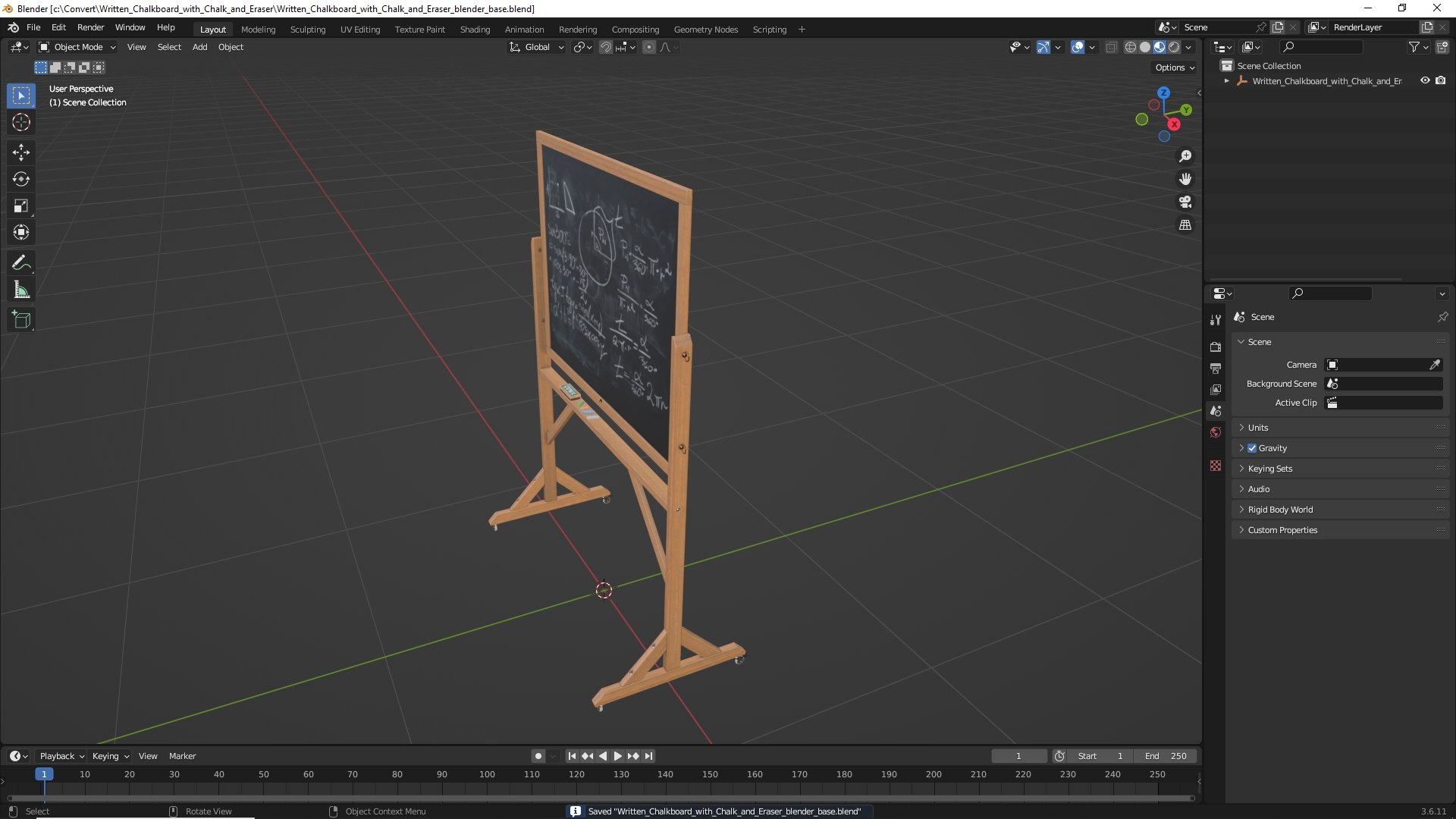Click the Blender logo menu icon
Screen dimensions: 1456x819
13,27
